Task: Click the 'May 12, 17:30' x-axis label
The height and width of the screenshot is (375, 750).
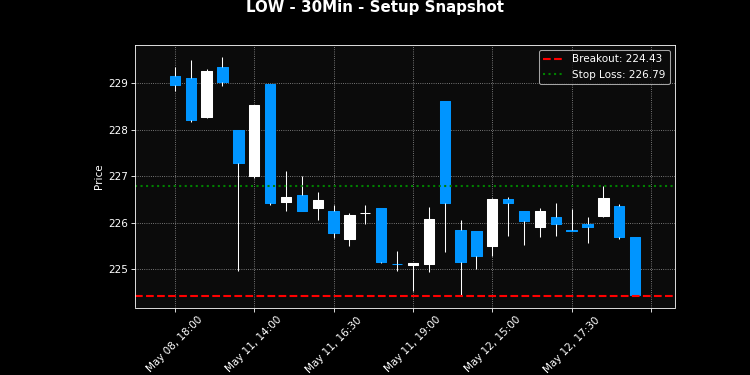Action: (x=570, y=344)
